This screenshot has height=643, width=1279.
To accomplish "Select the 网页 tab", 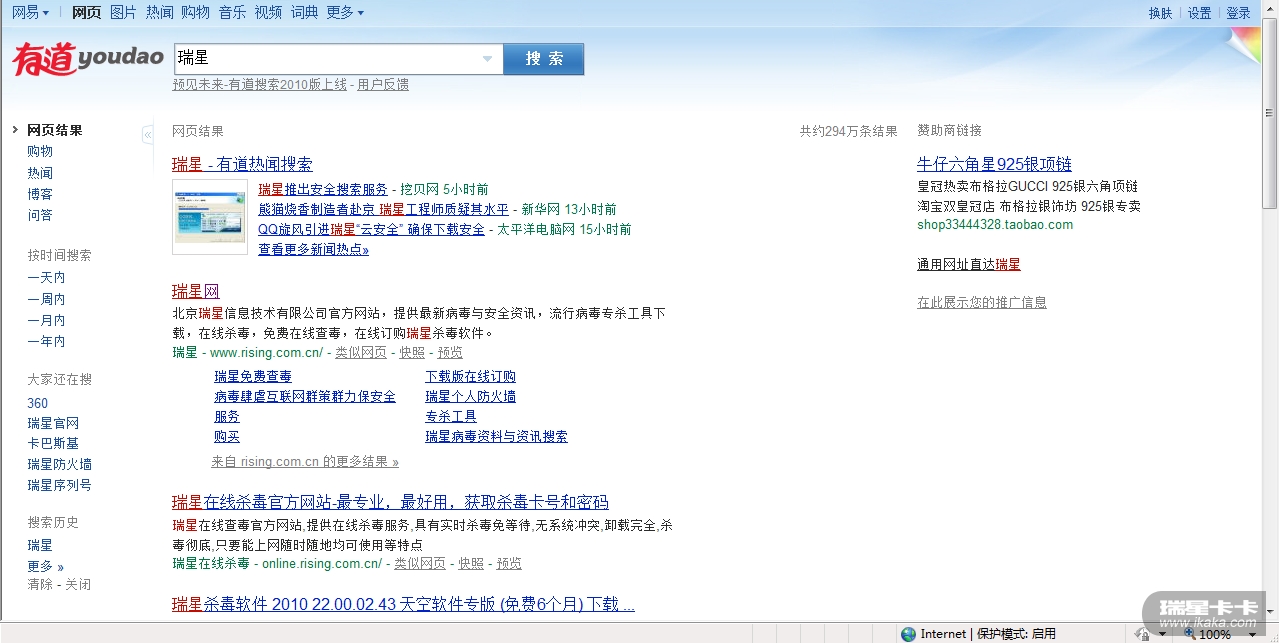I will point(87,12).
